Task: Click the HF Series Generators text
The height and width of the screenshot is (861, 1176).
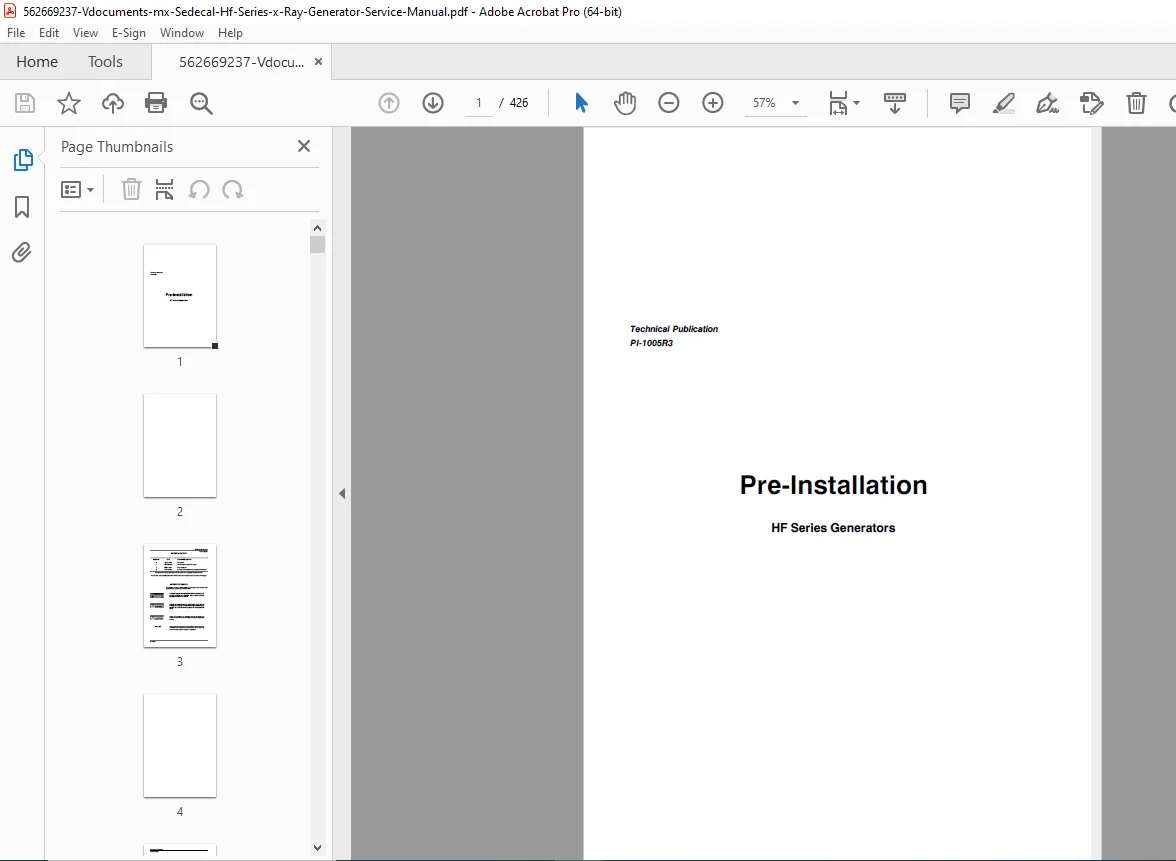Action: [x=833, y=528]
